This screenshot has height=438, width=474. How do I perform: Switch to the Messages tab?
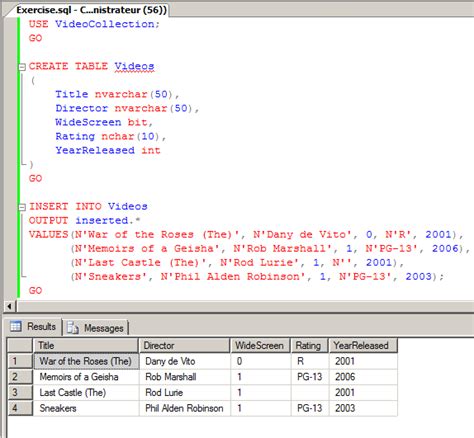[x=96, y=328]
